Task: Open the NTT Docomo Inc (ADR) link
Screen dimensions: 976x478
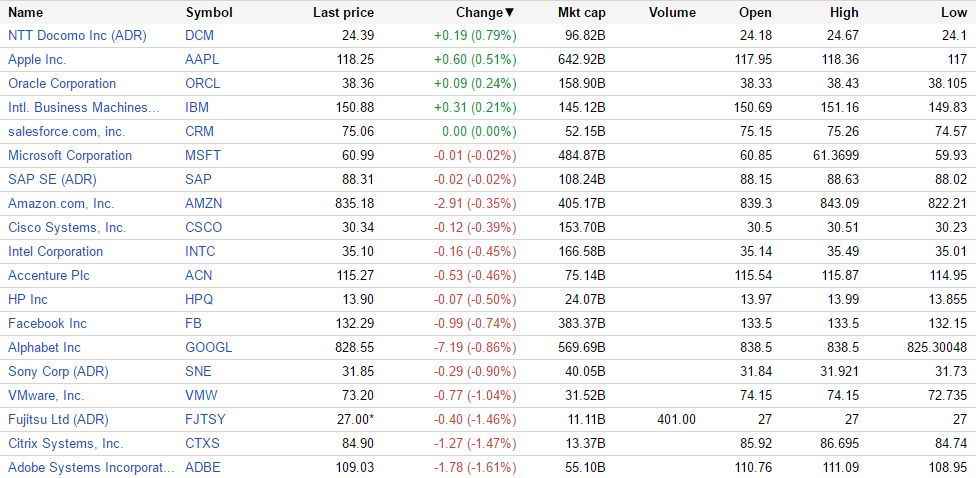Action: click(77, 35)
